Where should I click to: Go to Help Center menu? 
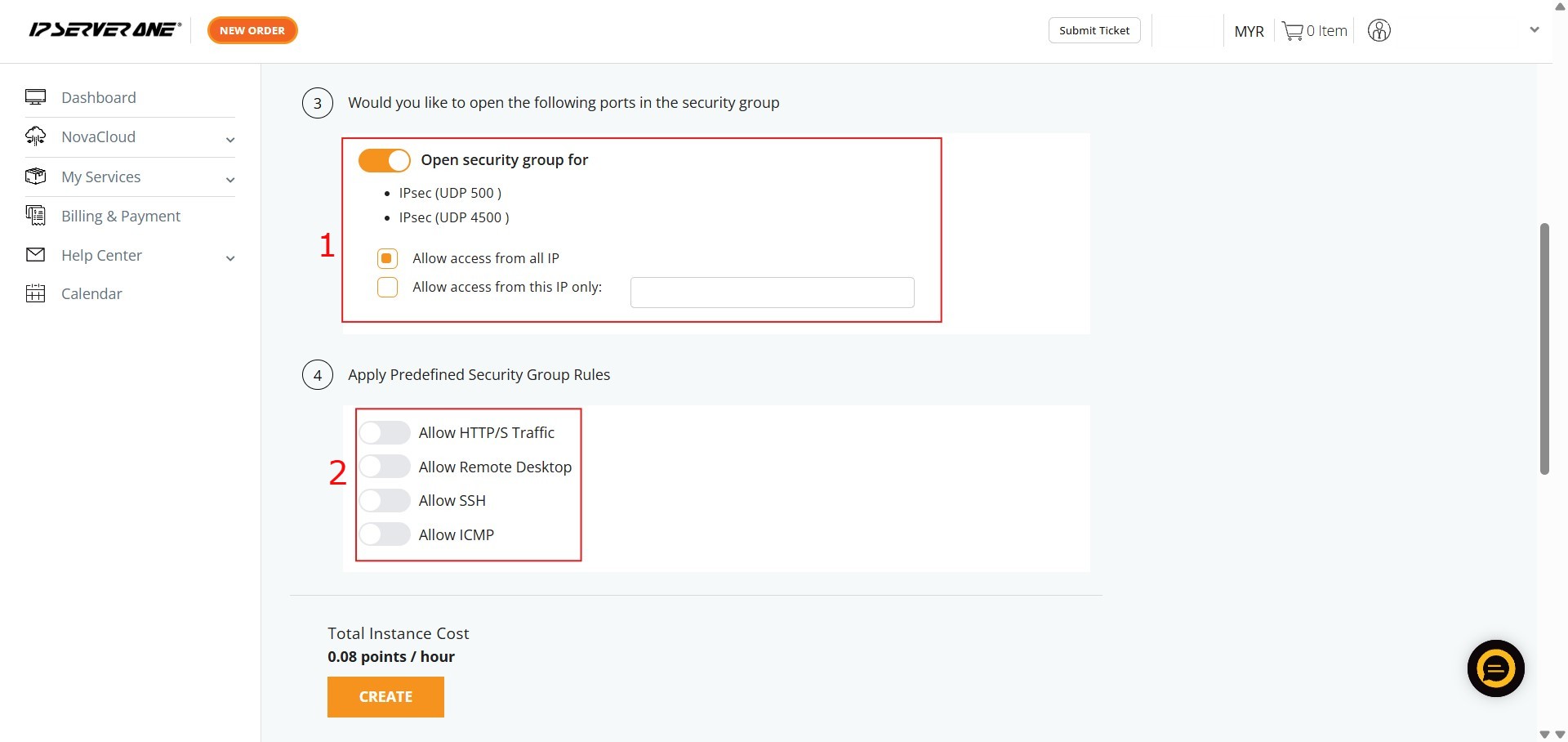(x=101, y=255)
